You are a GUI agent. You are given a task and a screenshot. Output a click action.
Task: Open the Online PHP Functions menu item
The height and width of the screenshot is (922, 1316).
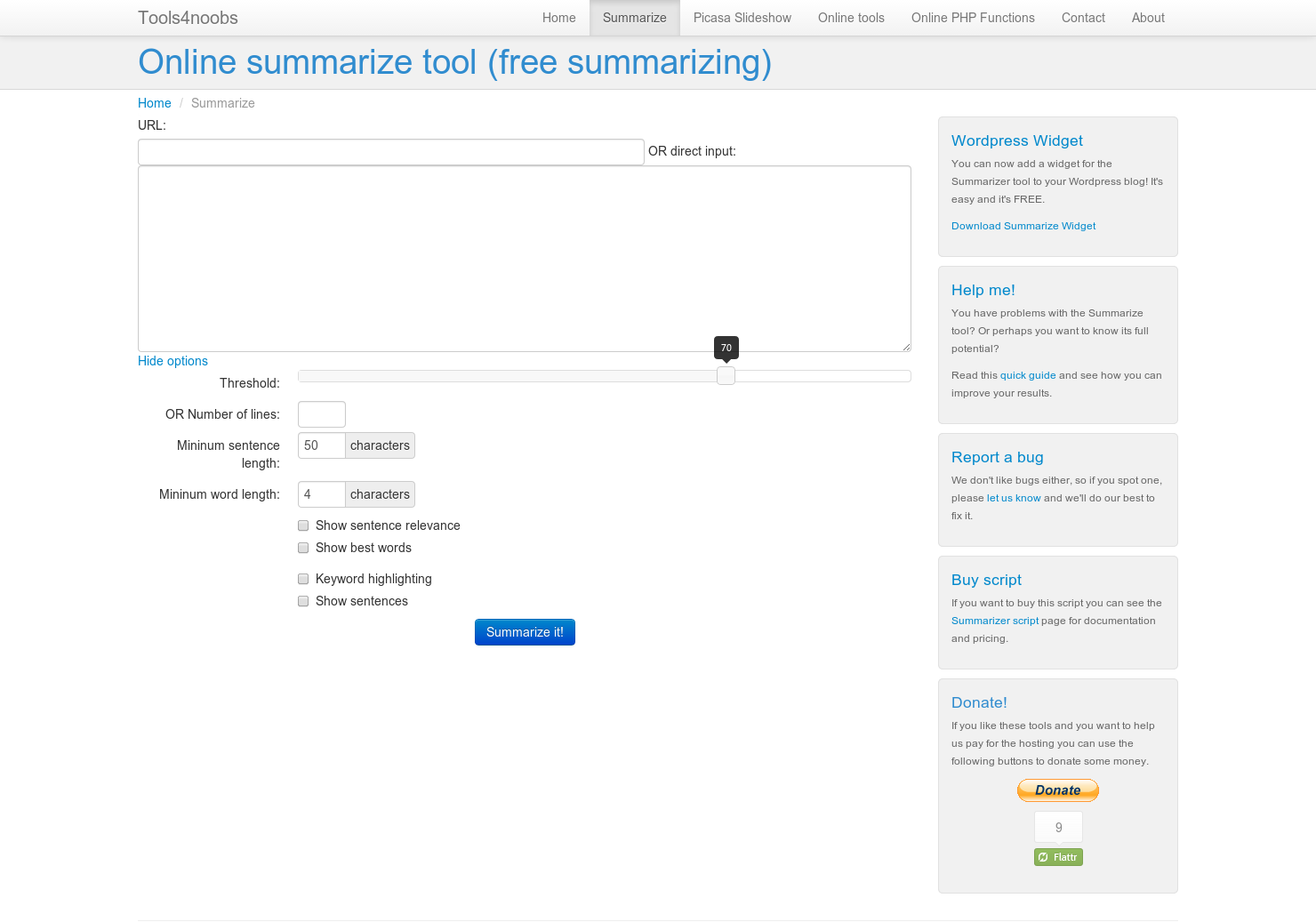point(973,18)
